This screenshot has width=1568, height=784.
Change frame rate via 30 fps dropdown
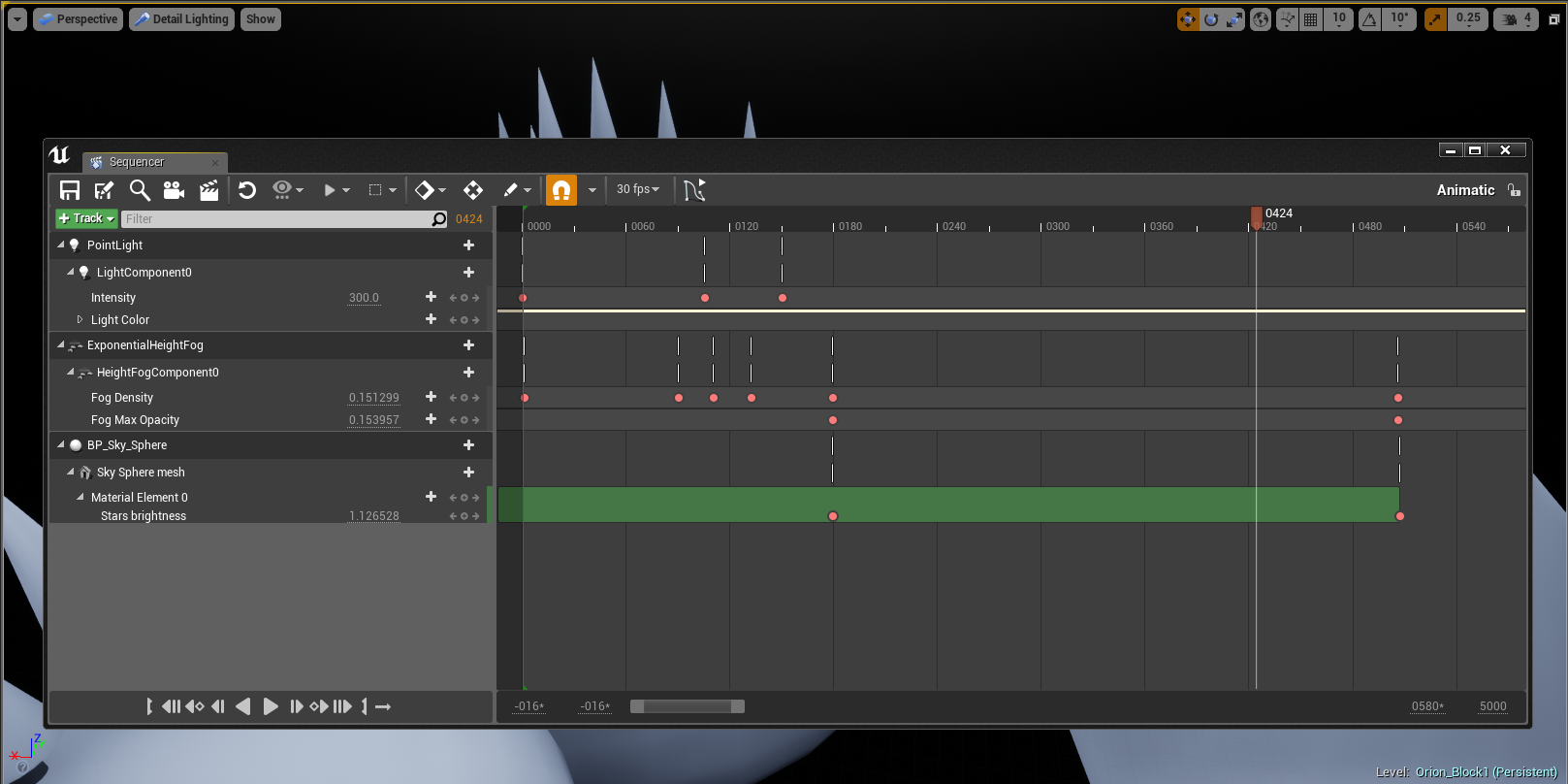point(638,189)
